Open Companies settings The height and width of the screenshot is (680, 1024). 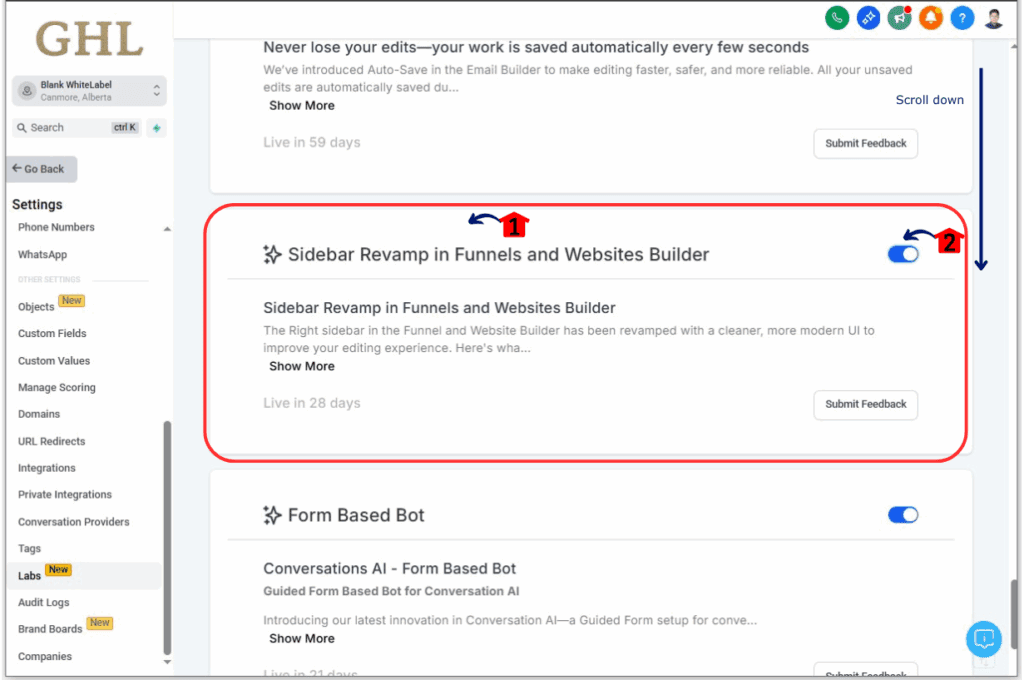pyautogui.click(x=45, y=656)
